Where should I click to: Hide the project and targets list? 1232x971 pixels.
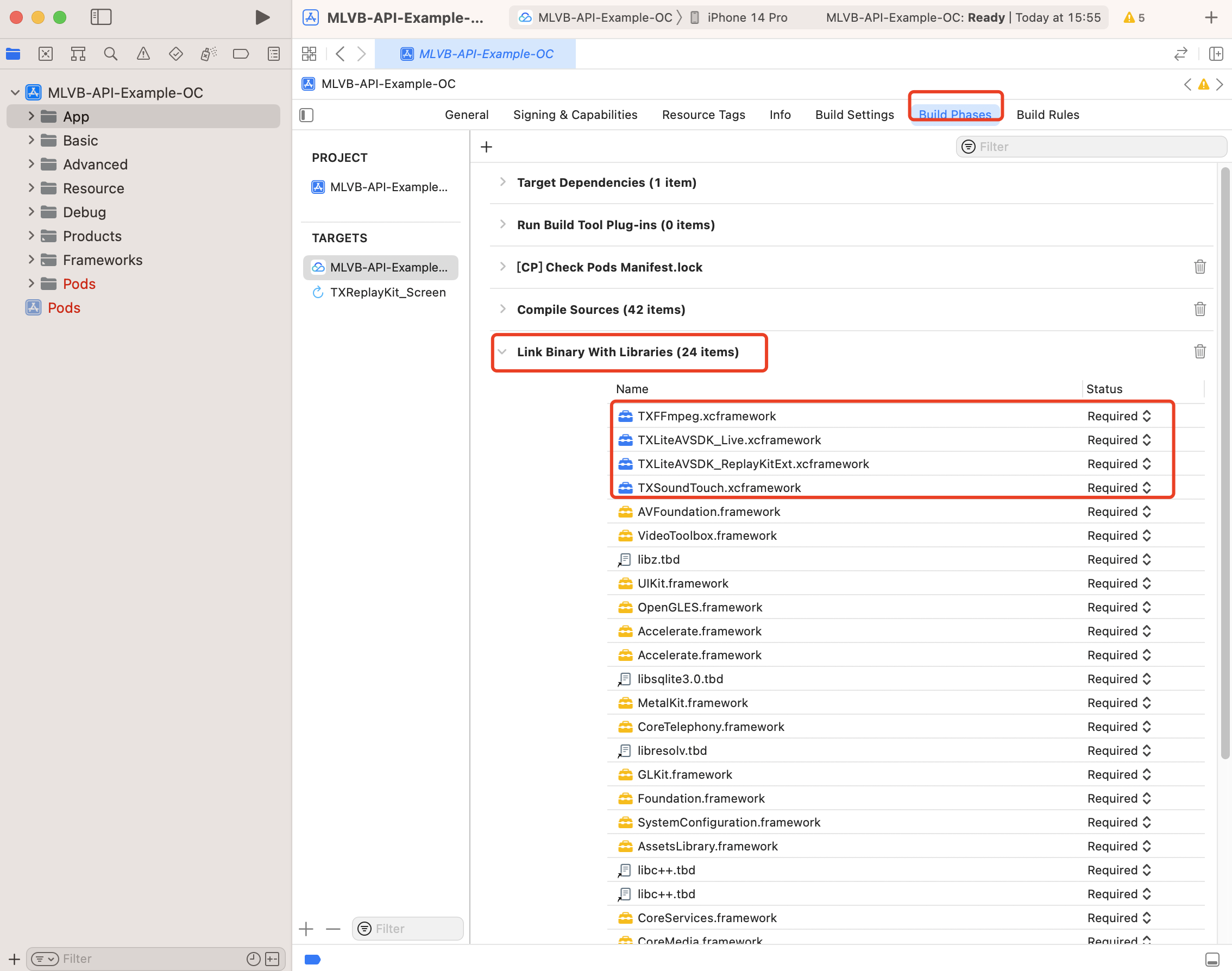pos(306,116)
